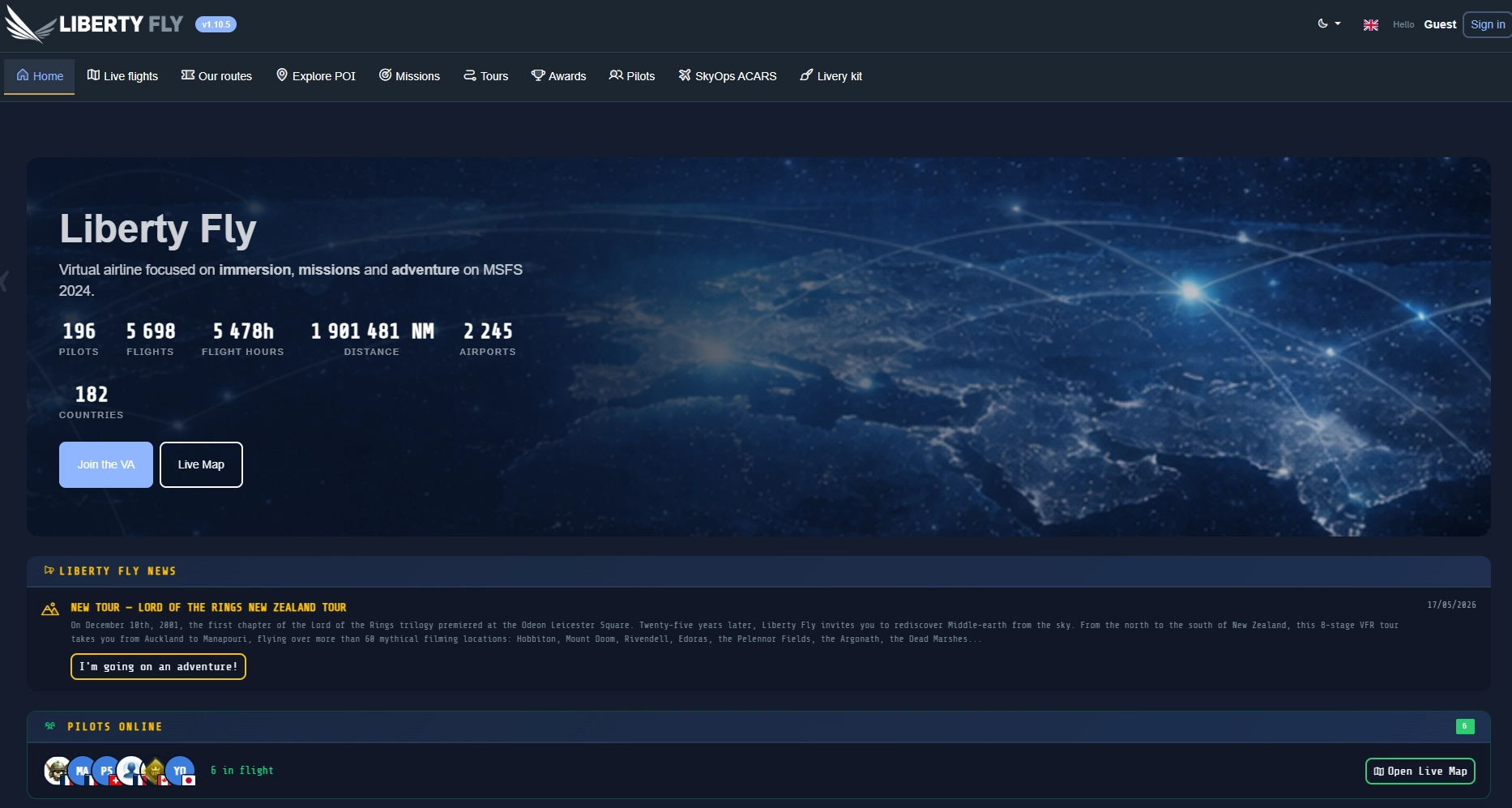Open the Home tab
This screenshot has width=1512, height=808.
click(x=40, y=76)
